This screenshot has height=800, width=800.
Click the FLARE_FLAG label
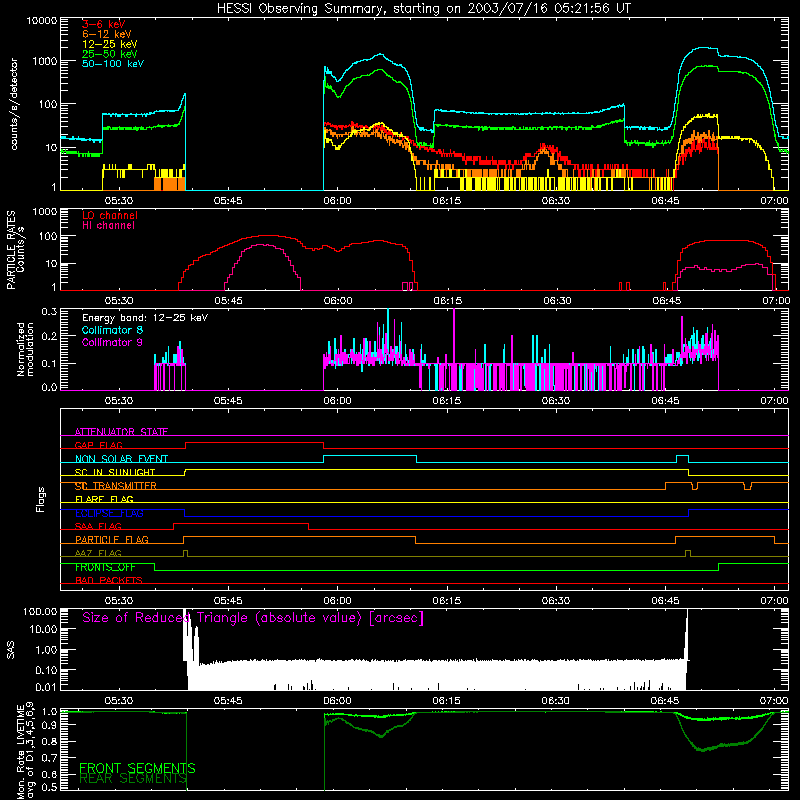click(104, 499)
